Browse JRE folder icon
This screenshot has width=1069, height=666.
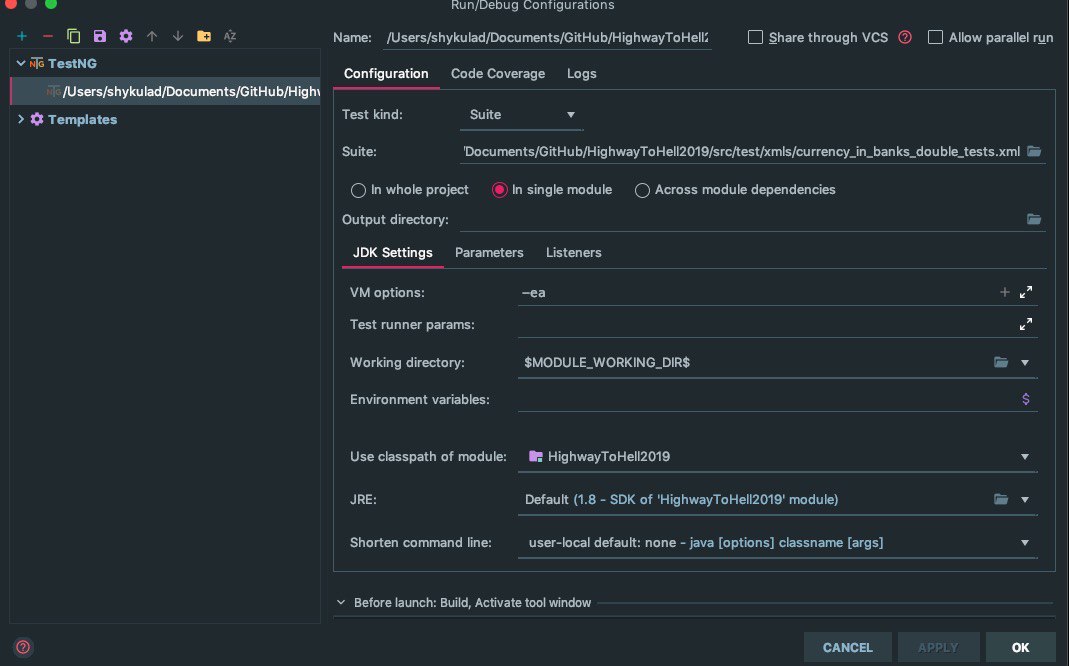click(1001, 499)
